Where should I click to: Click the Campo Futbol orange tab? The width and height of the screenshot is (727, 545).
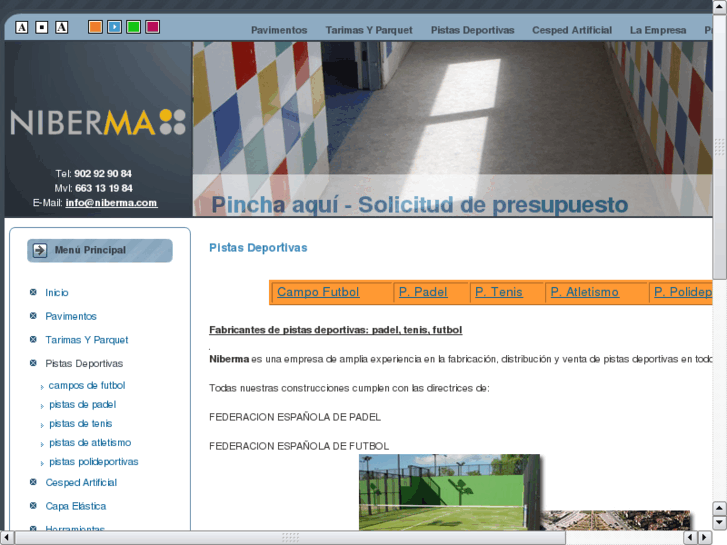[x=318, y=292]
